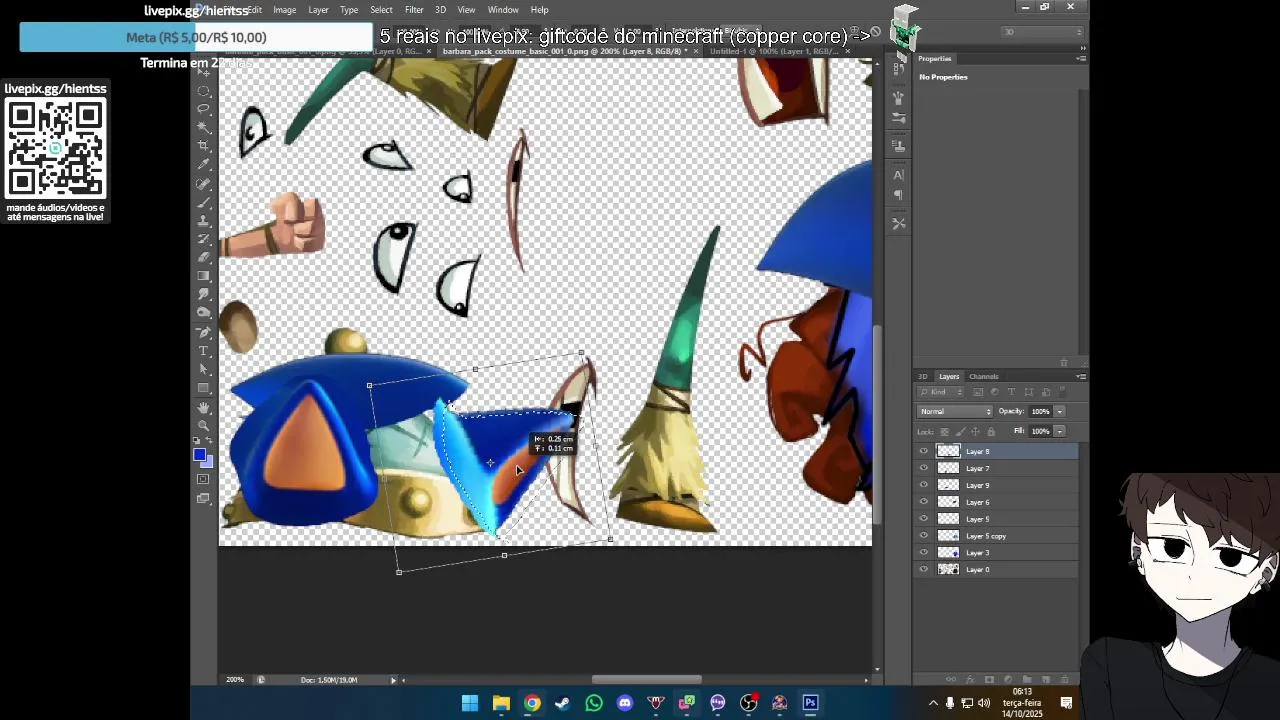1280x720 pixels.
Task: Hide Layer 3 visibility eye
Action: pos(924,552)
